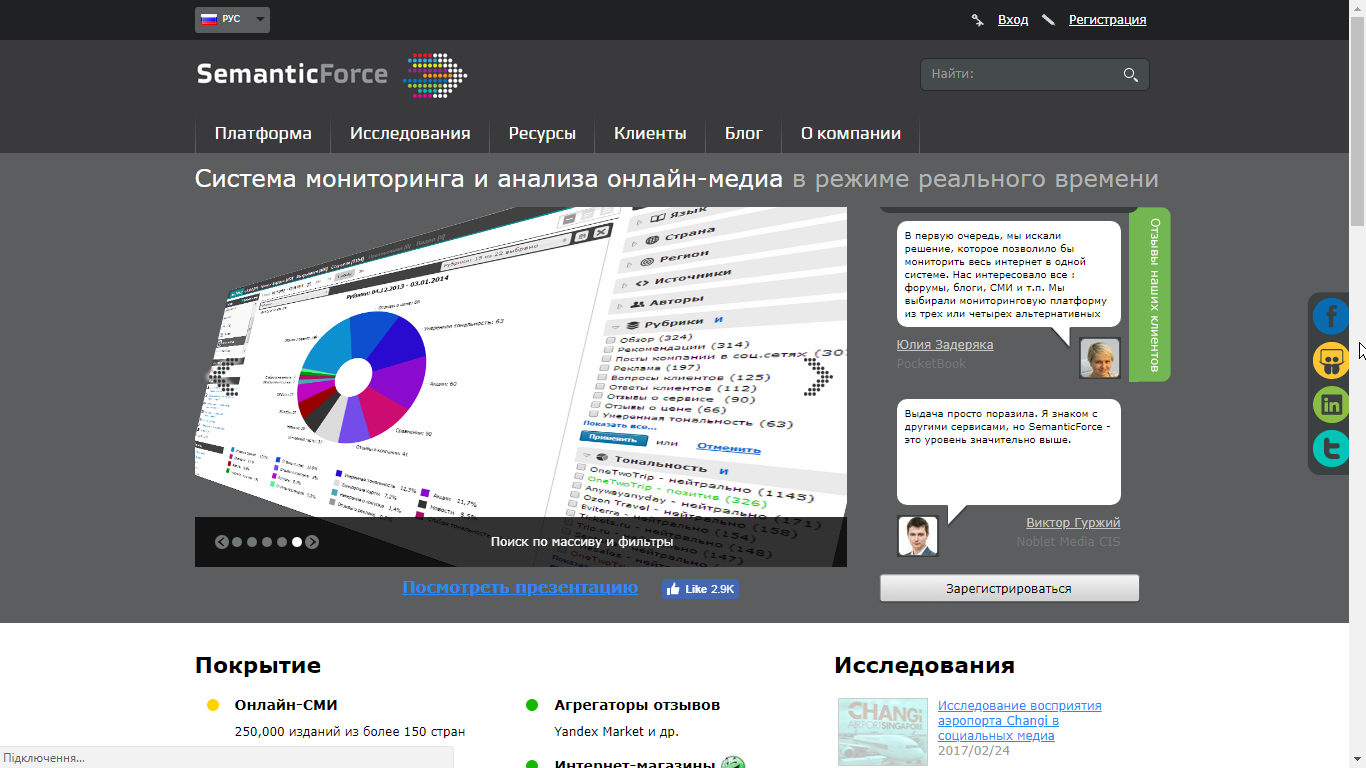Viewport: 1366px width, 768px height.
Task: Open the SlideShare social sidebar icon
Action: pyautogui.click(x=1331, y=360)
